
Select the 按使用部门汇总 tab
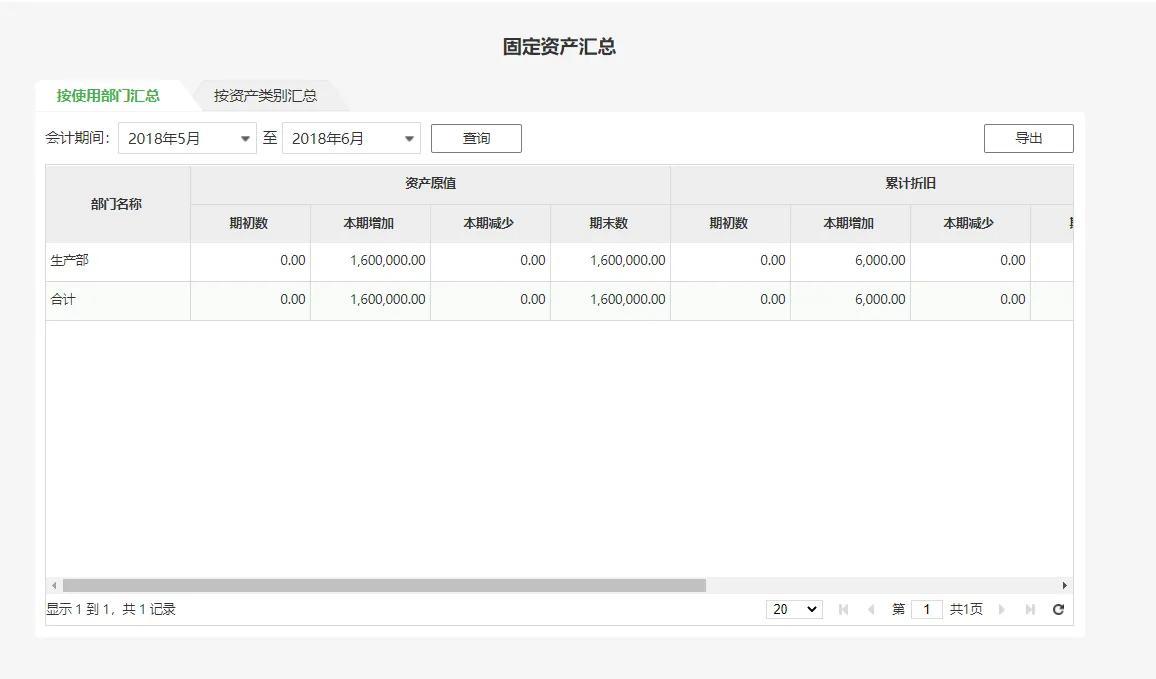[x=108, y=96]
